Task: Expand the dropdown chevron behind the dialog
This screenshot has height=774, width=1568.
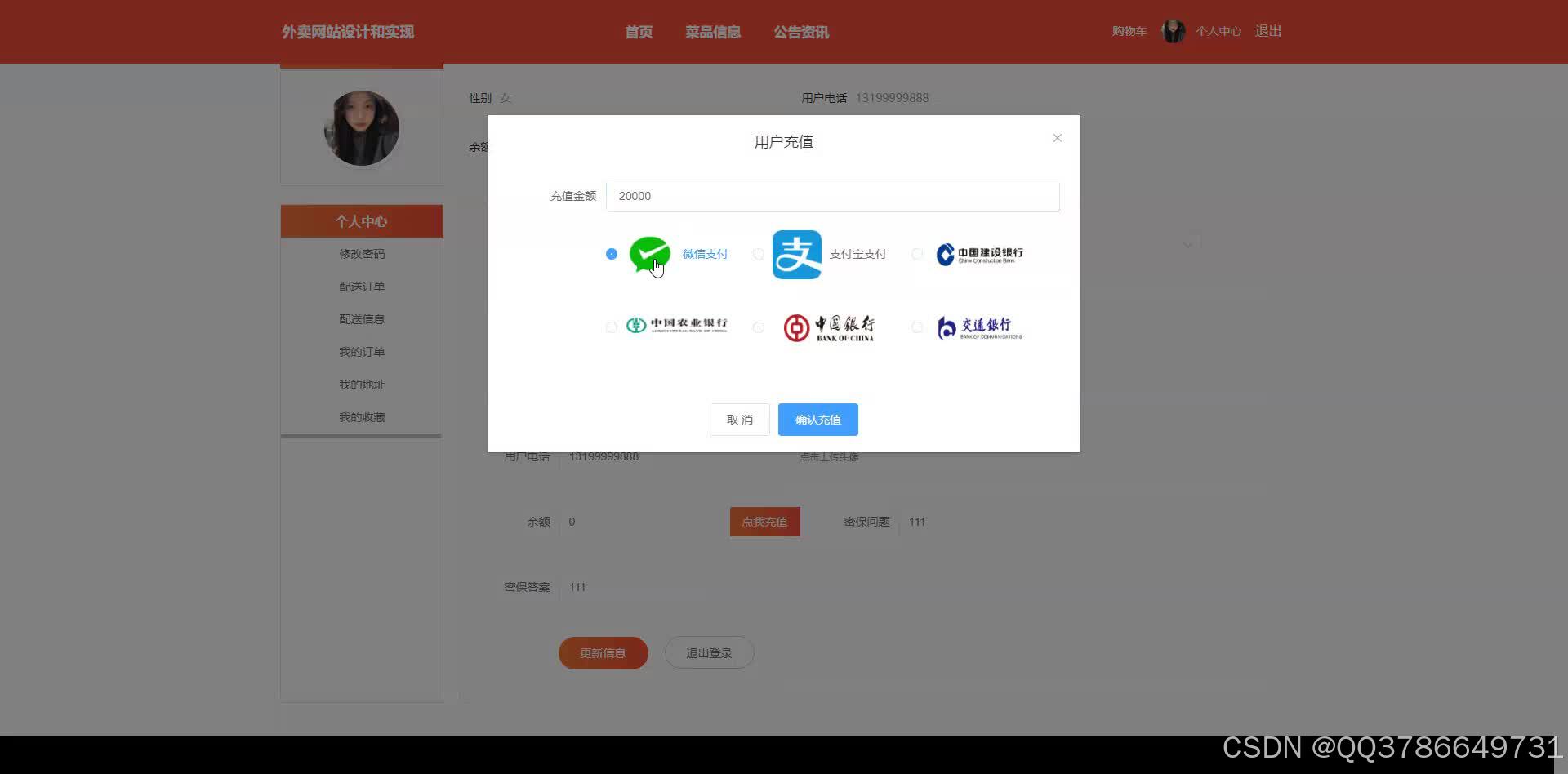Action: tap(1187, 244)
